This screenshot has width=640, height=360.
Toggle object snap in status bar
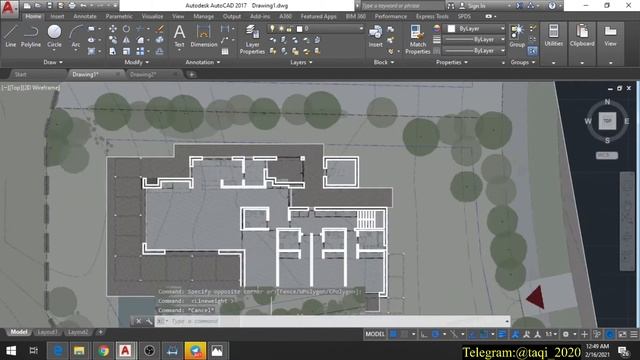(484, 334)
